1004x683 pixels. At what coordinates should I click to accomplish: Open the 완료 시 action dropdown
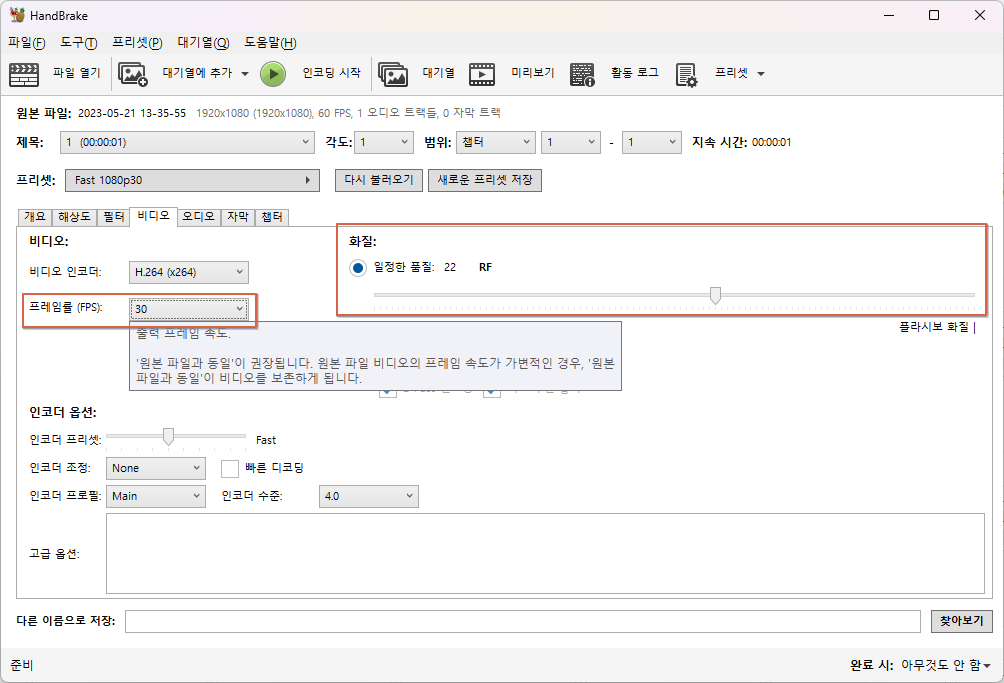946,665
